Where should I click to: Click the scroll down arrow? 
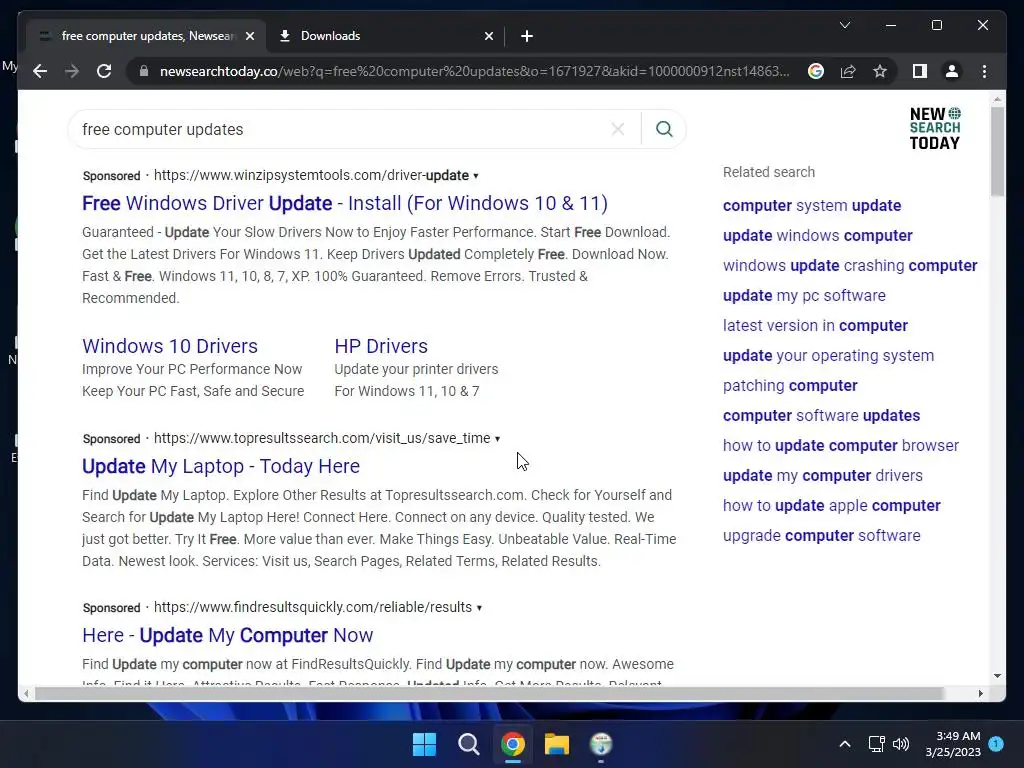click(x=997, y=676)
